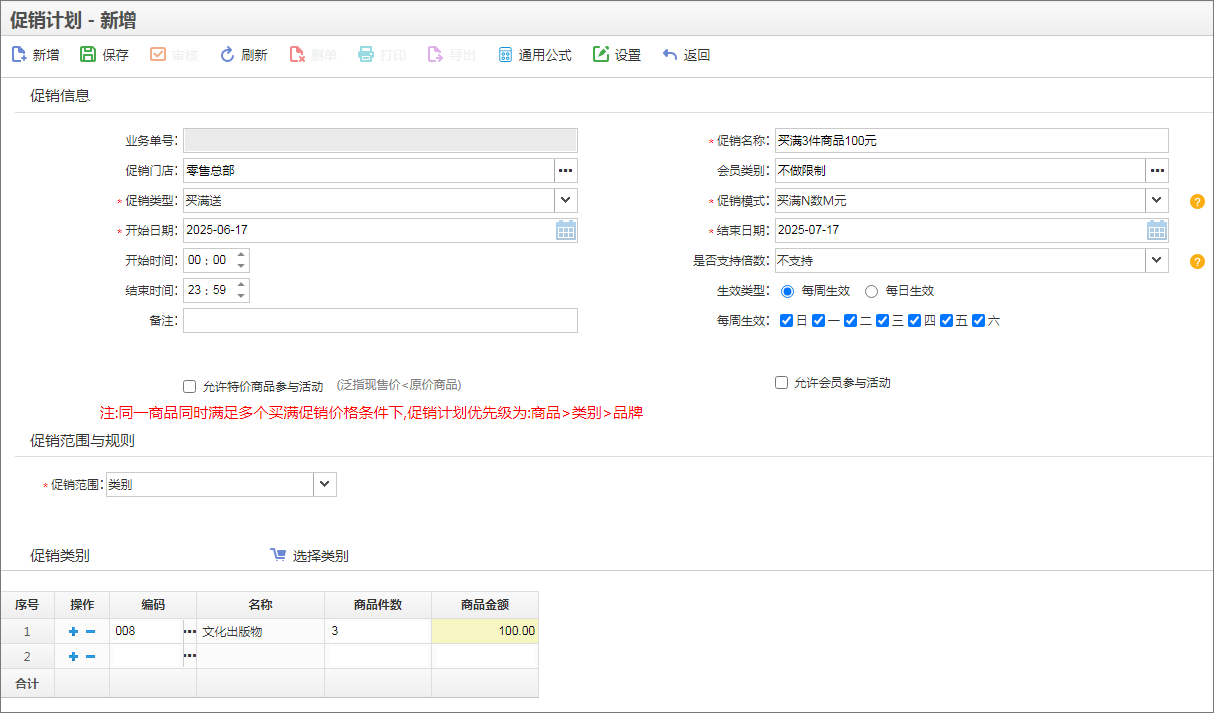Open the calendar for 结束日期 (end date)
1214x713 pixels.
tap(1157, 230)
